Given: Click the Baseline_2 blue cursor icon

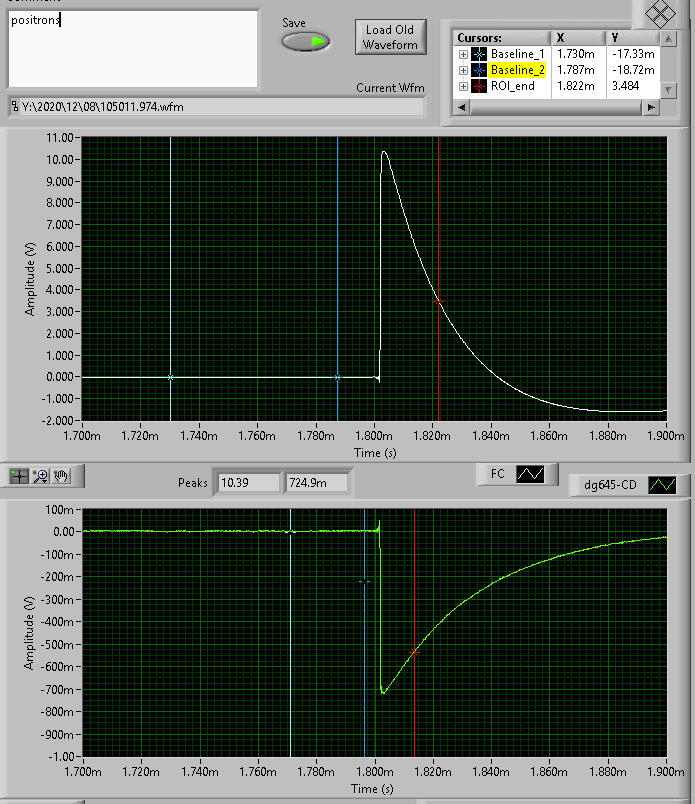Looking at the screenshot, I should point(480,70).
